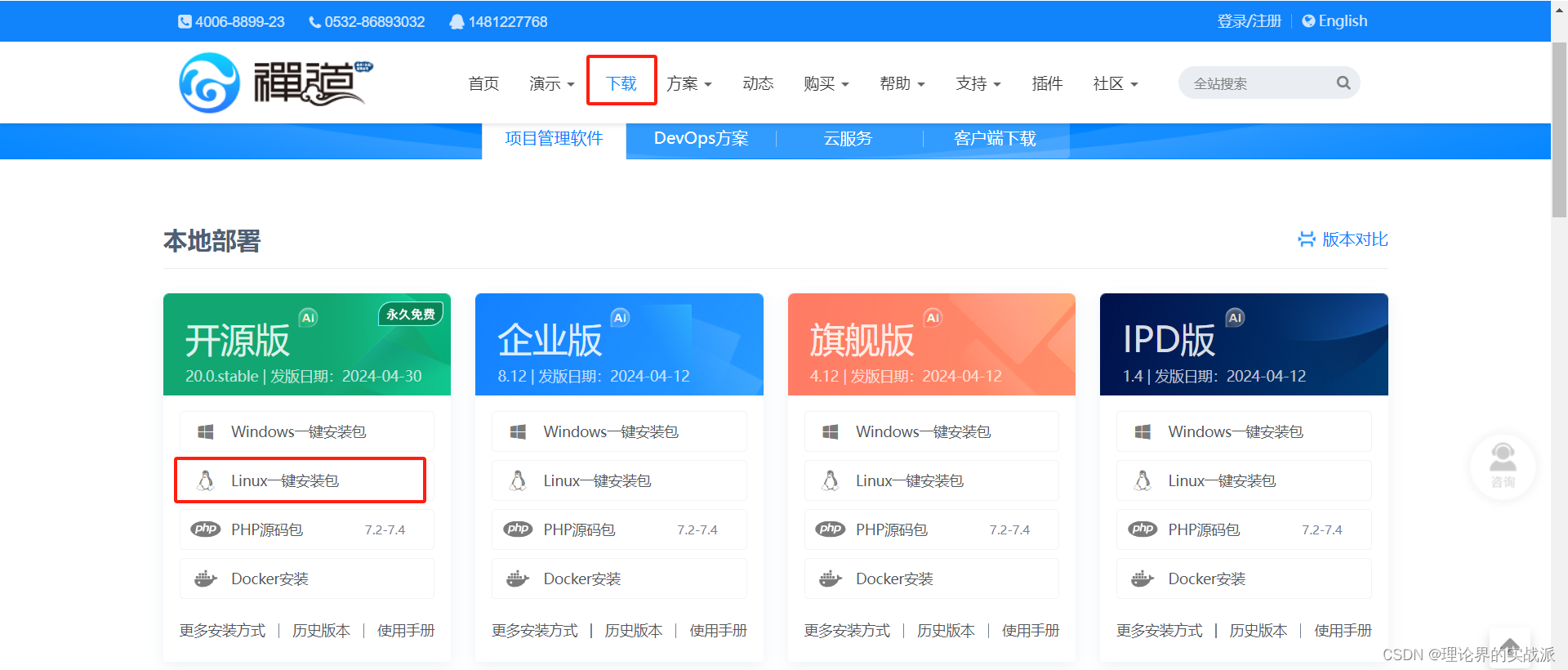Open 开源版 历史版本 link
This screenshot has width=1568, height=670.
pos(321,631)
